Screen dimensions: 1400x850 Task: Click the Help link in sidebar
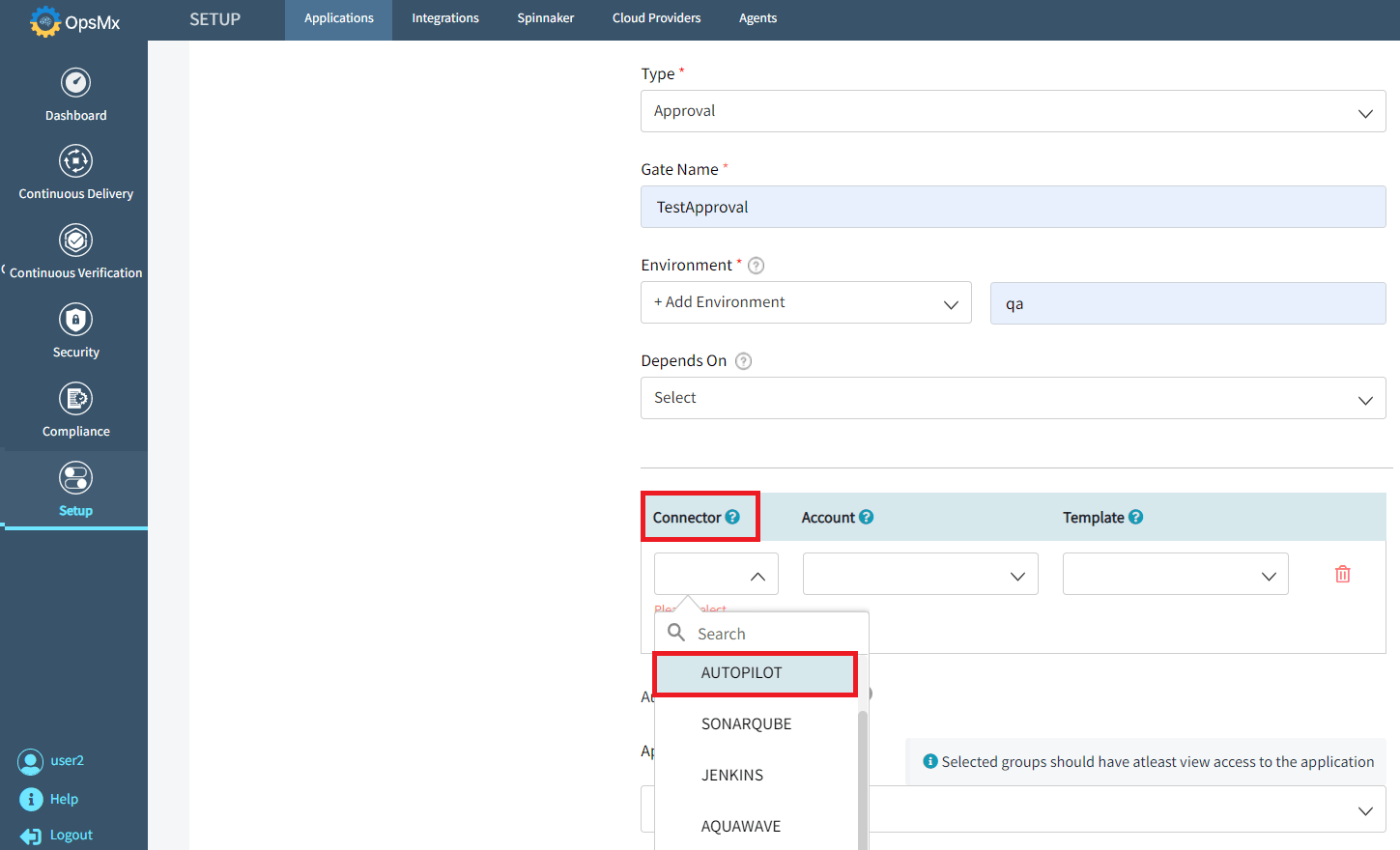point(64,799)
